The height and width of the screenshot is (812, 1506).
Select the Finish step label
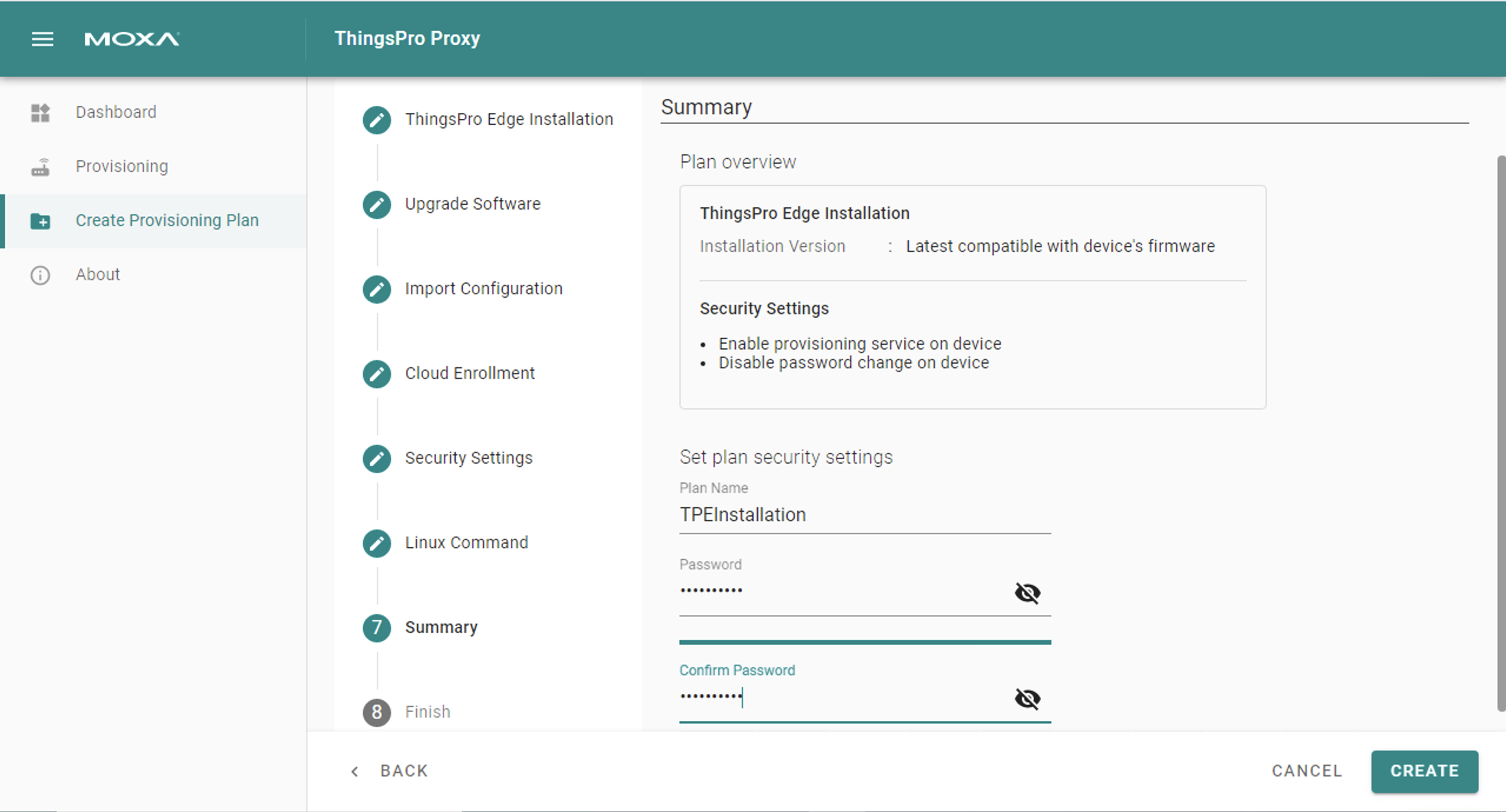coord(427,712)
